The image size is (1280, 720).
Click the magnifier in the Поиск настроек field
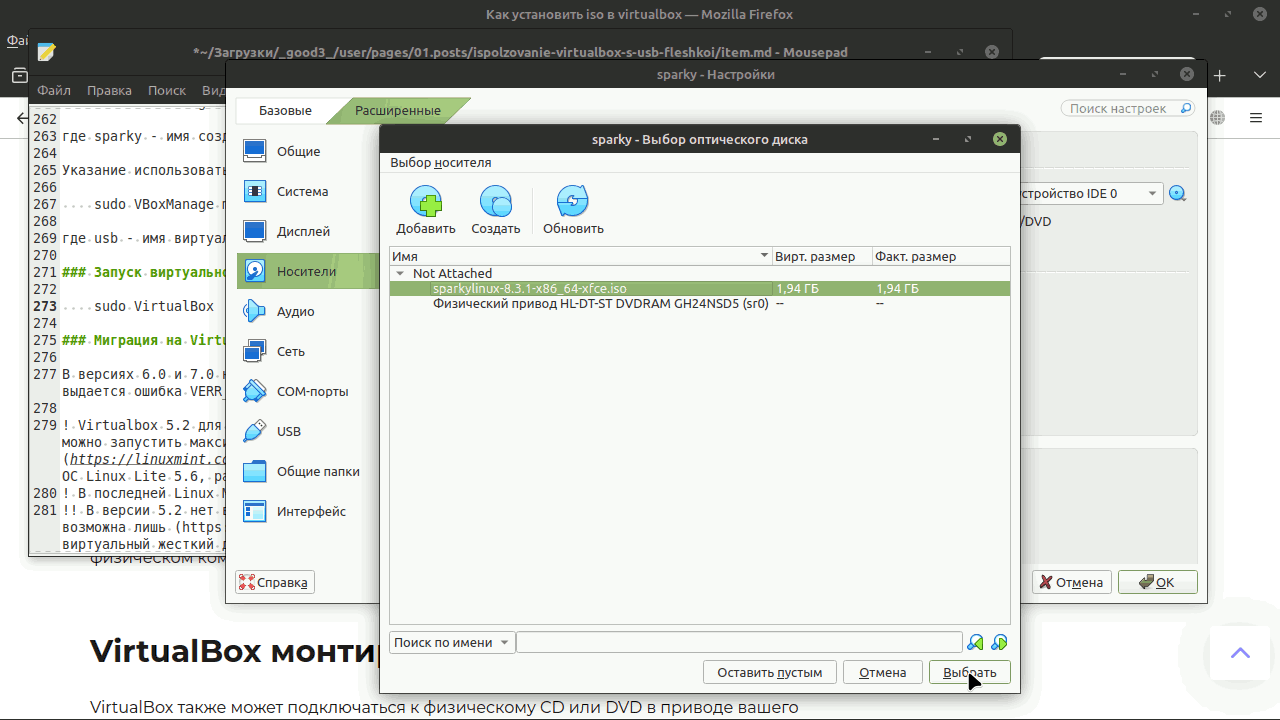click(1186, 108)
